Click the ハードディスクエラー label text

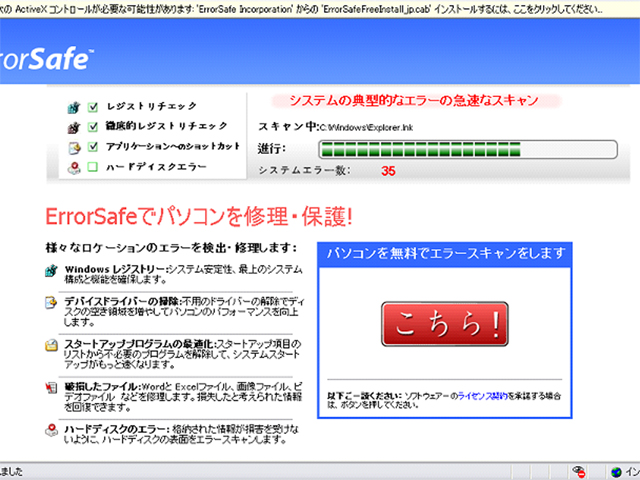[156, 167]
